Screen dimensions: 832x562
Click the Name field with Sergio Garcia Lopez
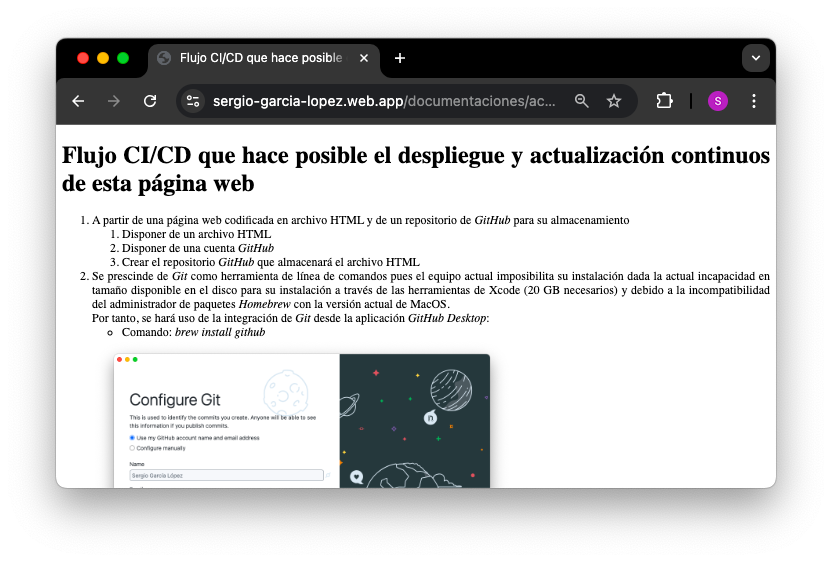click(x=227, y=475)
